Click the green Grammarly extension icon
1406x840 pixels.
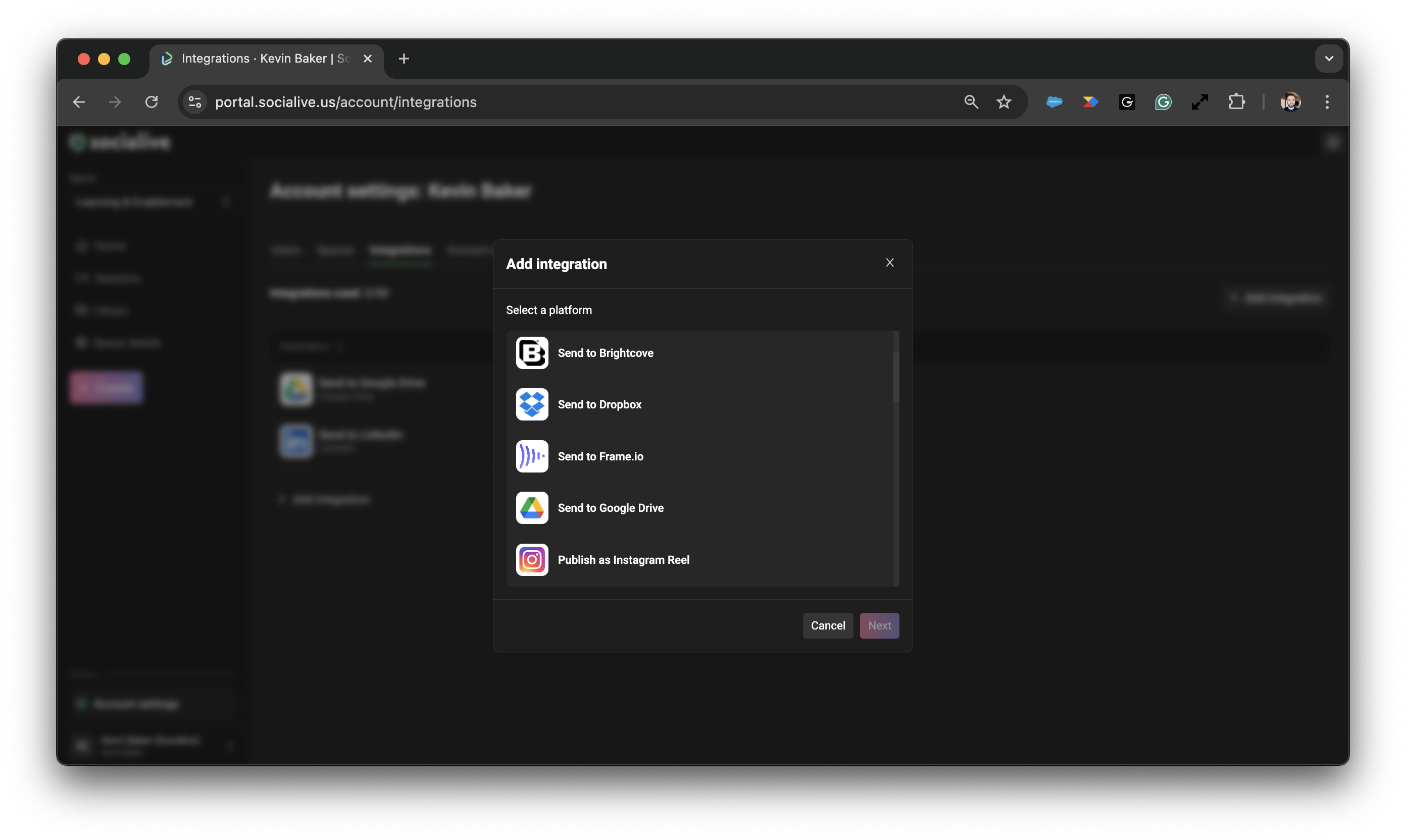coord(1163,102)
